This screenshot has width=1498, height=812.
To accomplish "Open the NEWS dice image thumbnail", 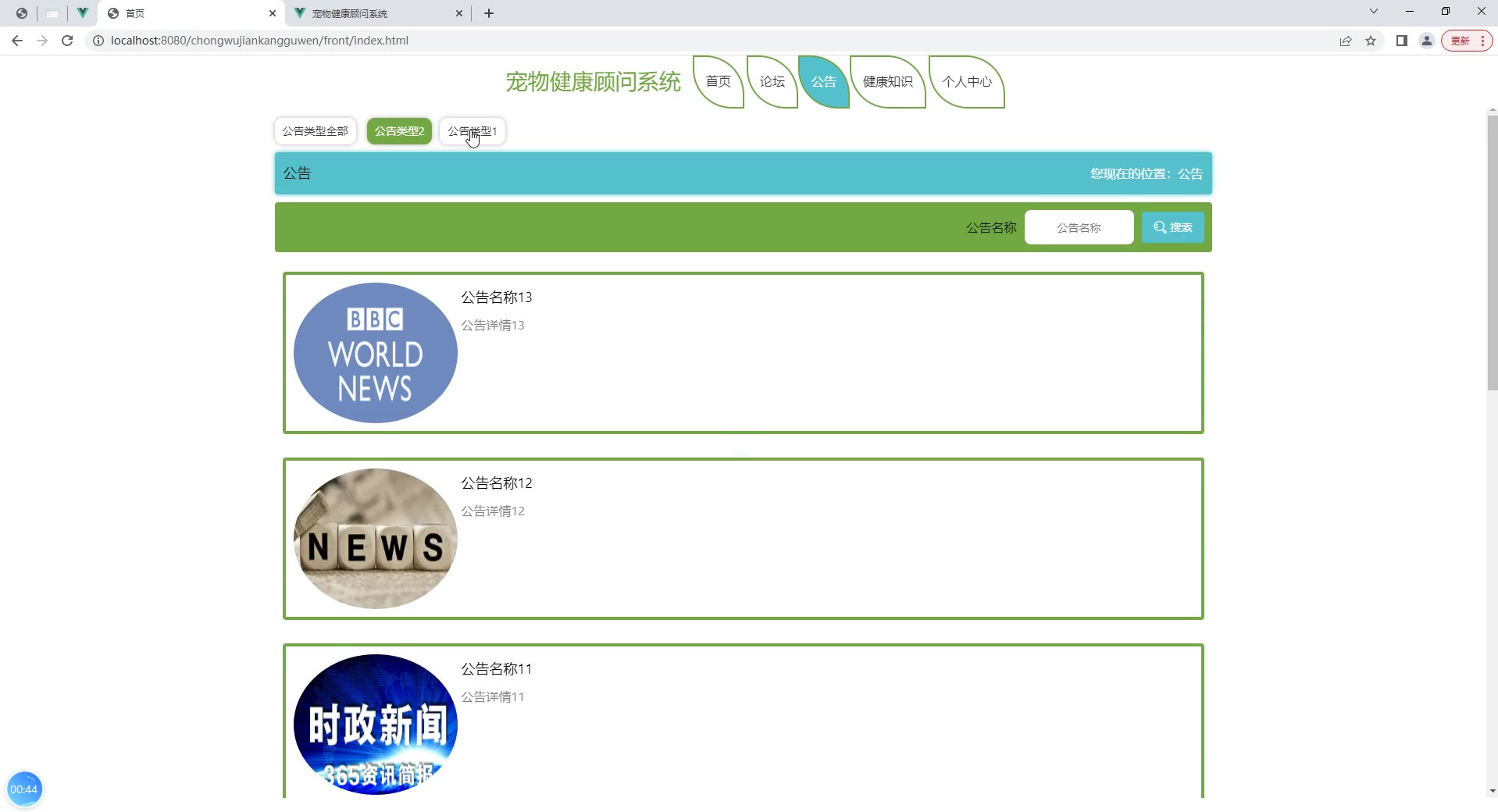I will [x=376, y=539].
